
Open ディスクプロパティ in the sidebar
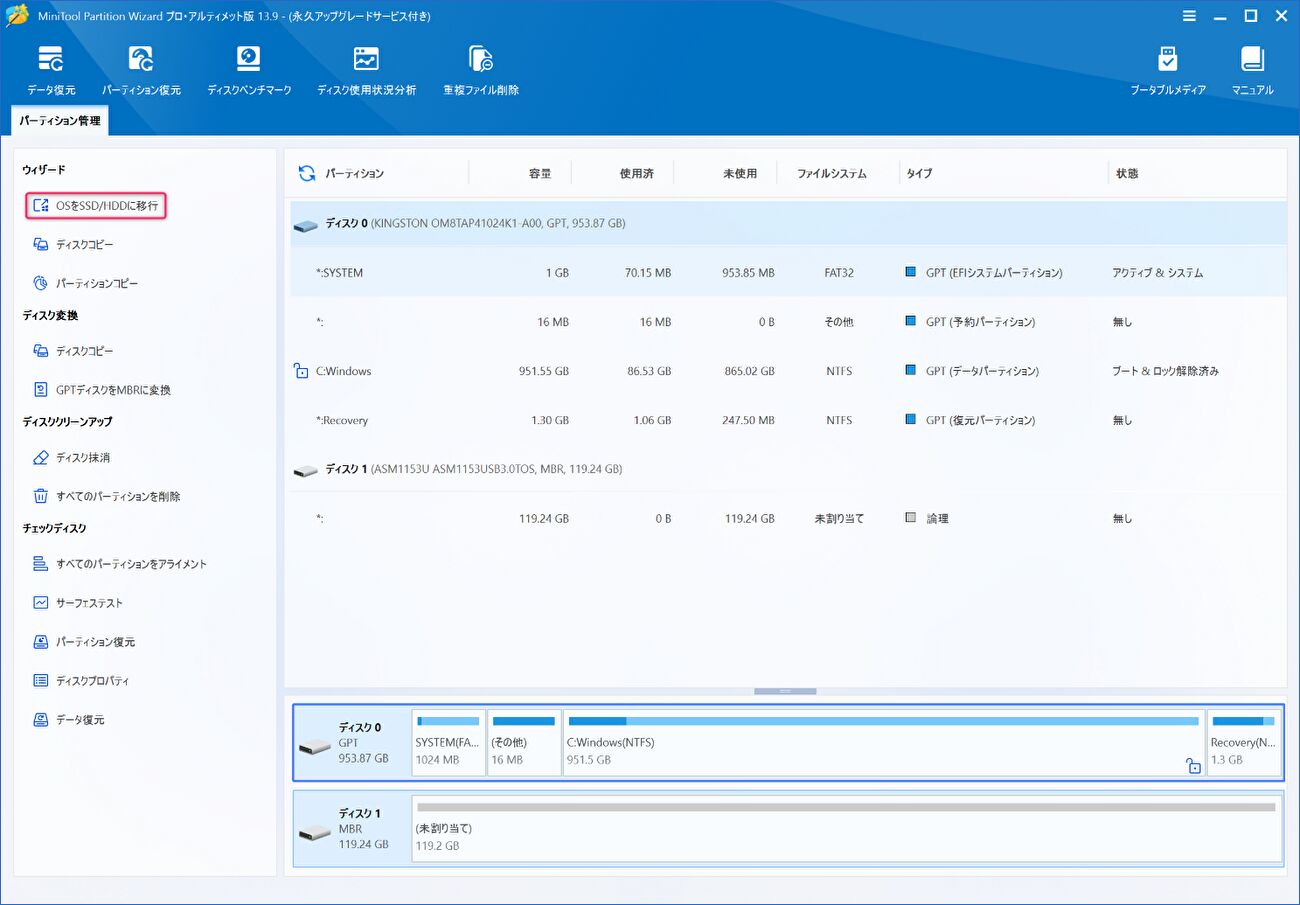[81, 681]
